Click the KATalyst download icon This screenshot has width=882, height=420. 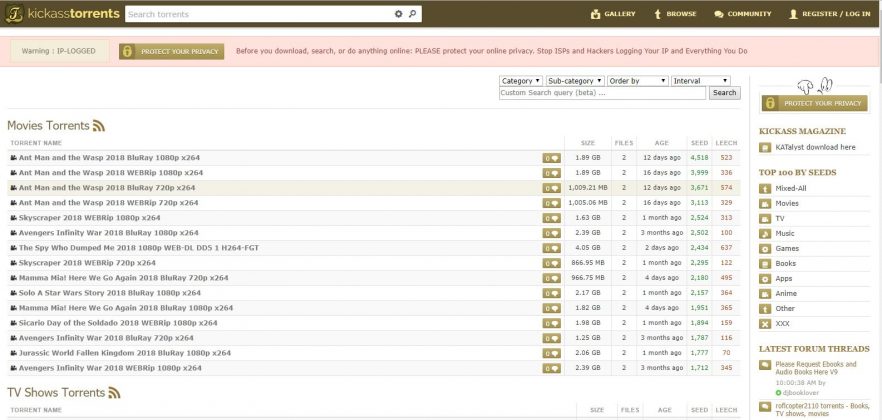click(765, 148)
